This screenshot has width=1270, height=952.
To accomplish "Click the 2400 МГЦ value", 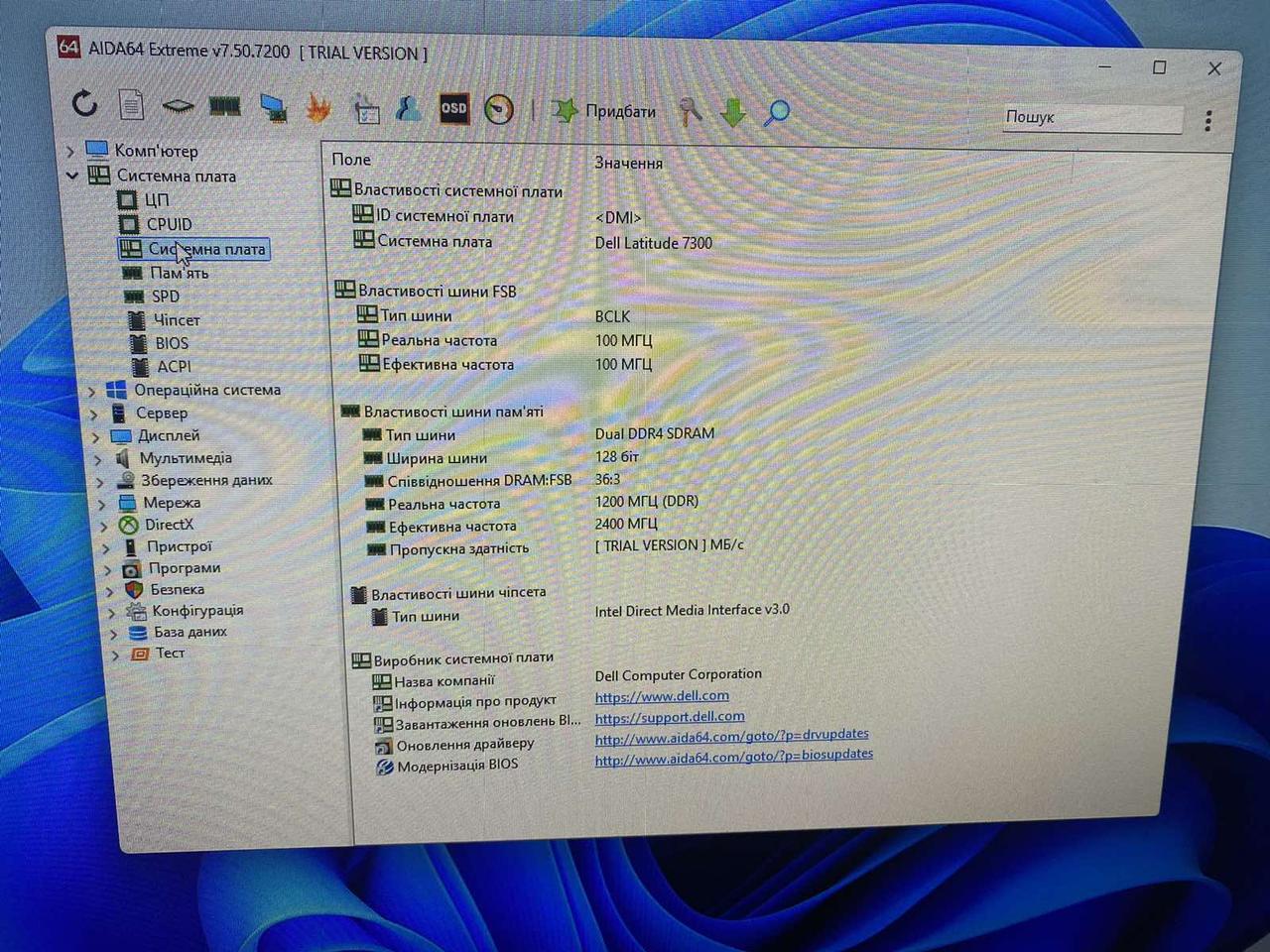I will tap(626, 524).
